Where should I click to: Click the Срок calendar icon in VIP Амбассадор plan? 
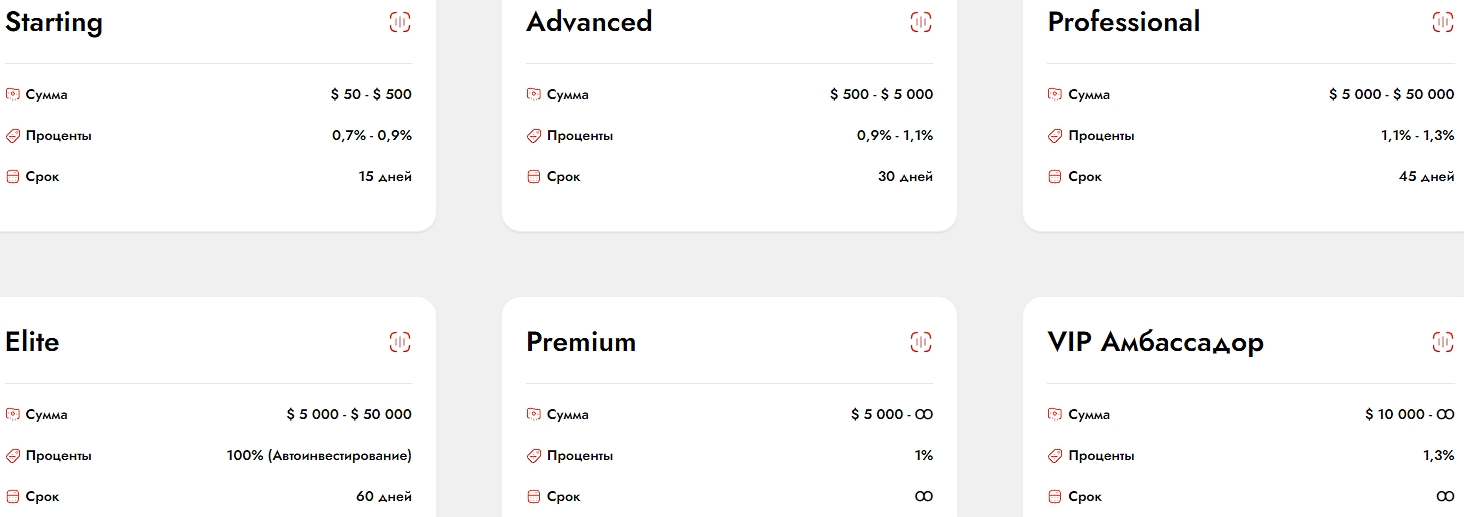tap(1055, 497)
